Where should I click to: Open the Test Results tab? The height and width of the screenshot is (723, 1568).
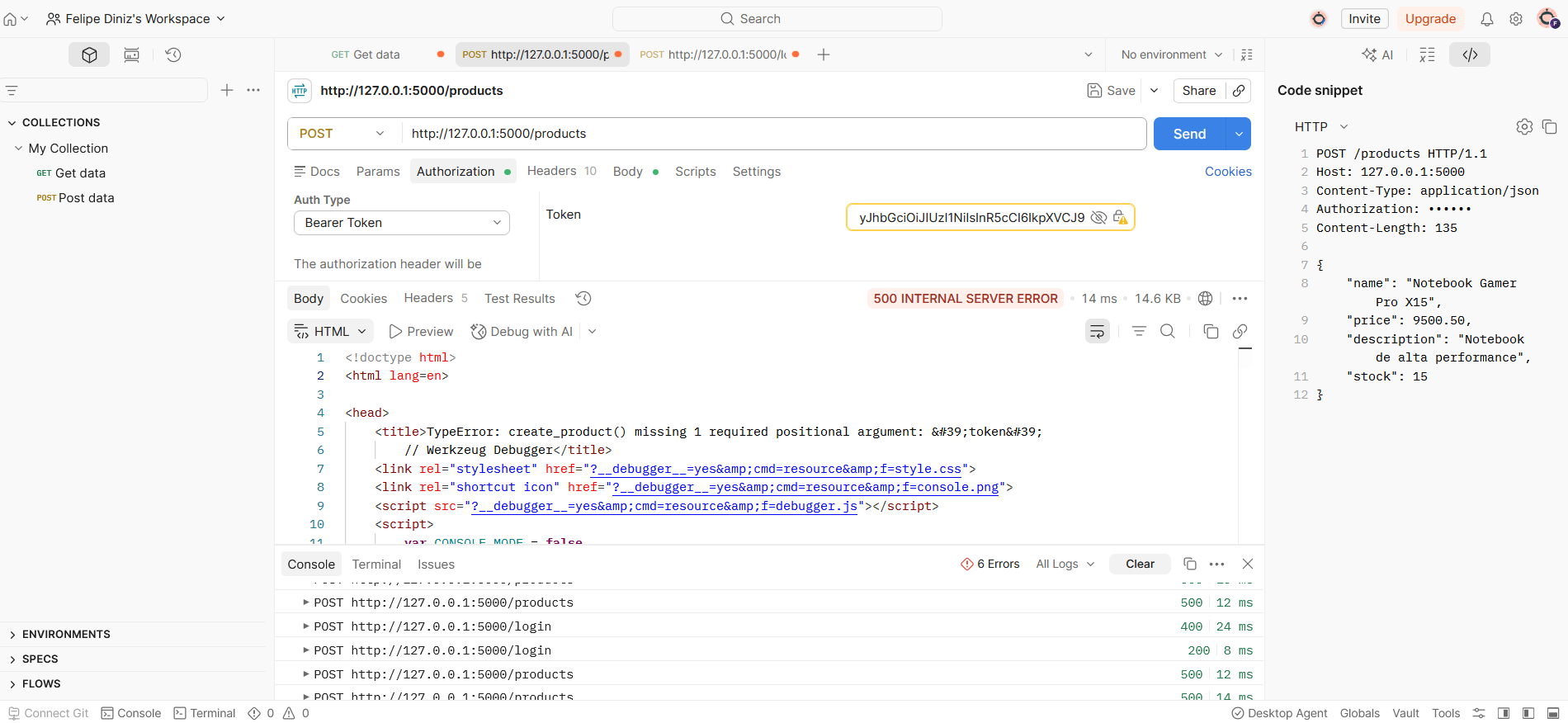tap(520, 299)
